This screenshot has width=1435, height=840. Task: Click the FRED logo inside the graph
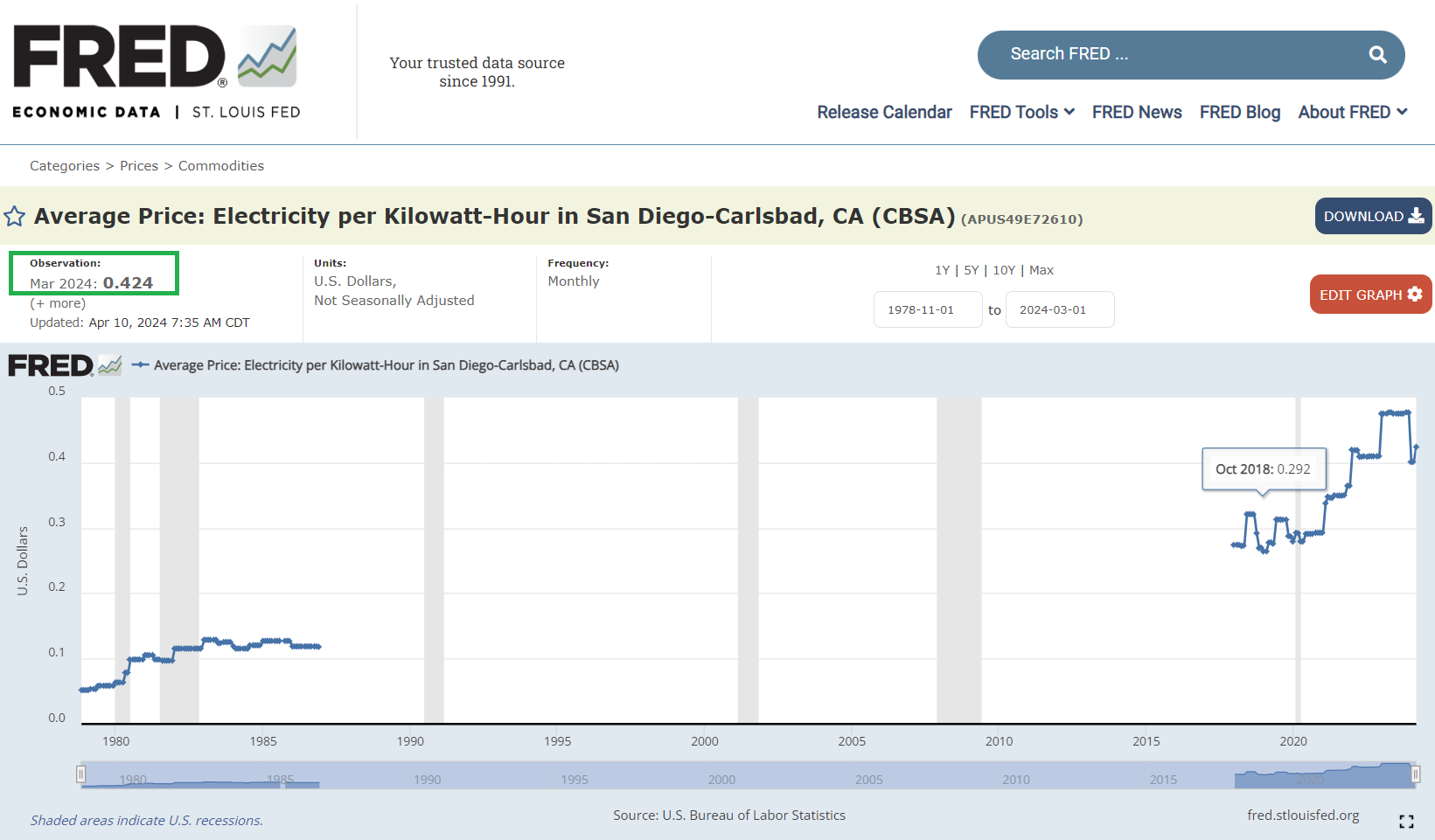[x=65, y=365]
